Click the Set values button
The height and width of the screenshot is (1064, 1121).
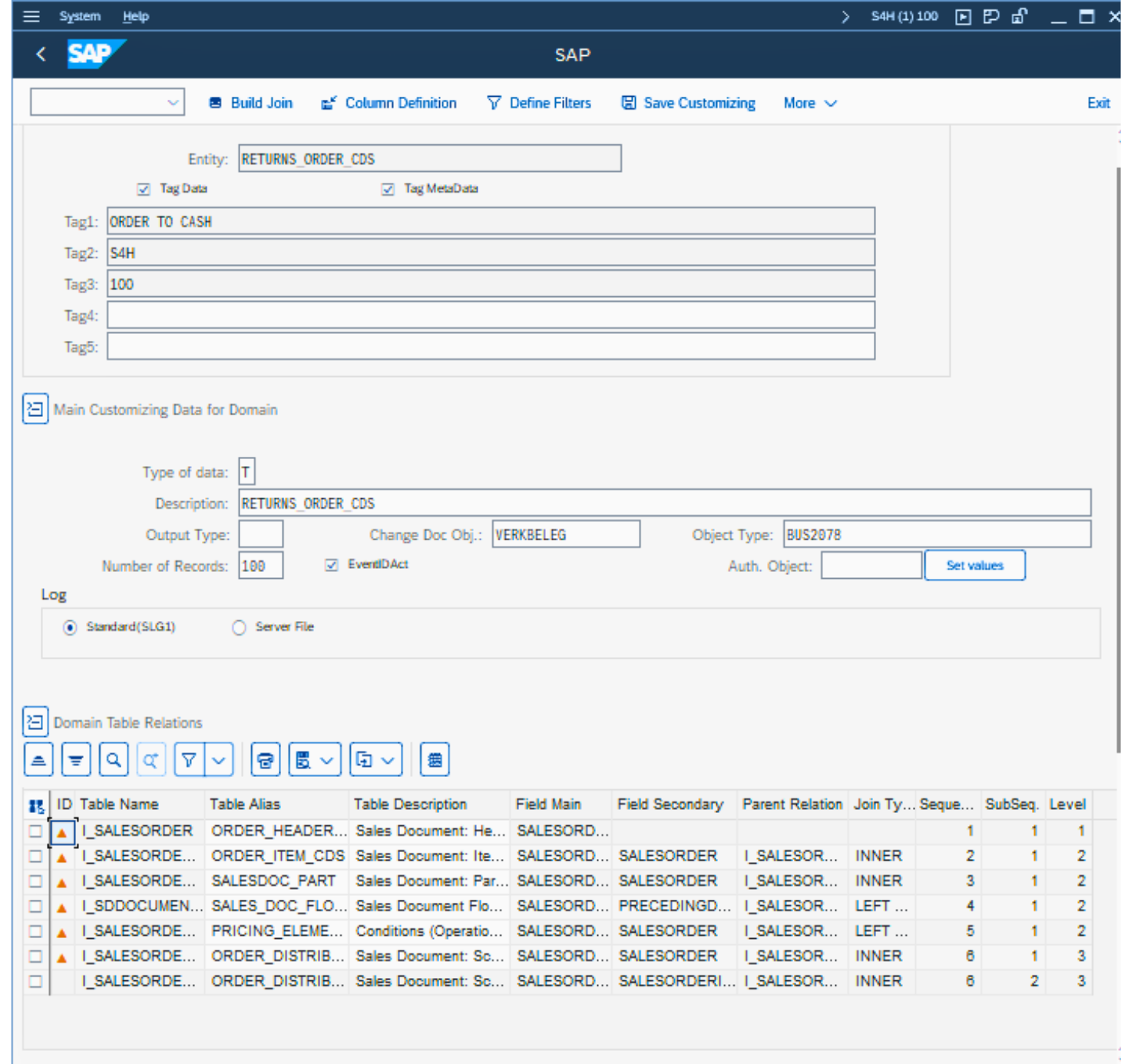coord(974,566)
